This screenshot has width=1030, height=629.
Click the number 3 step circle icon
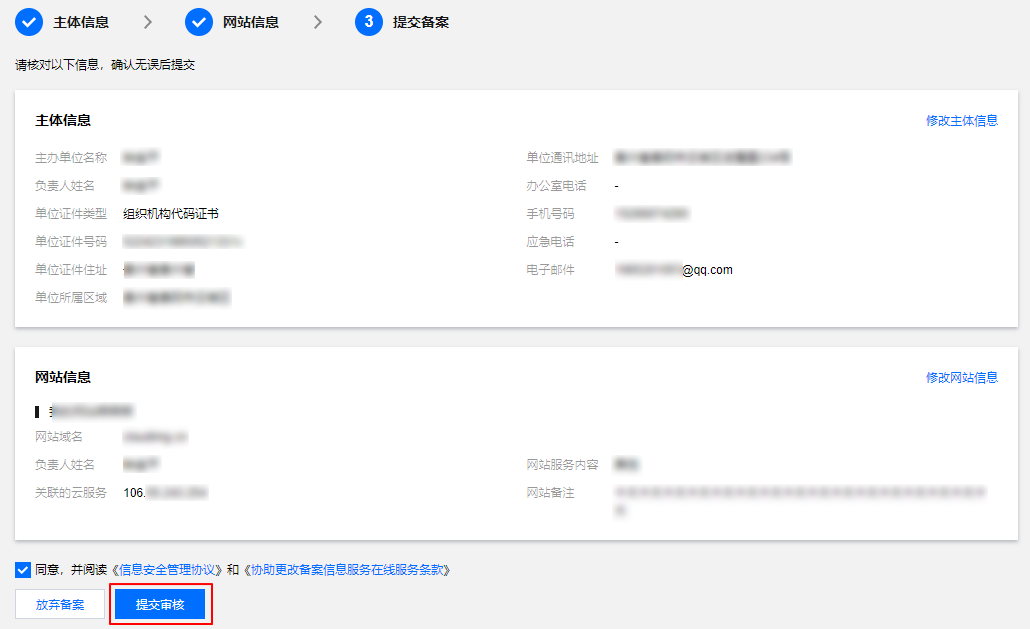tap(368, 22)
